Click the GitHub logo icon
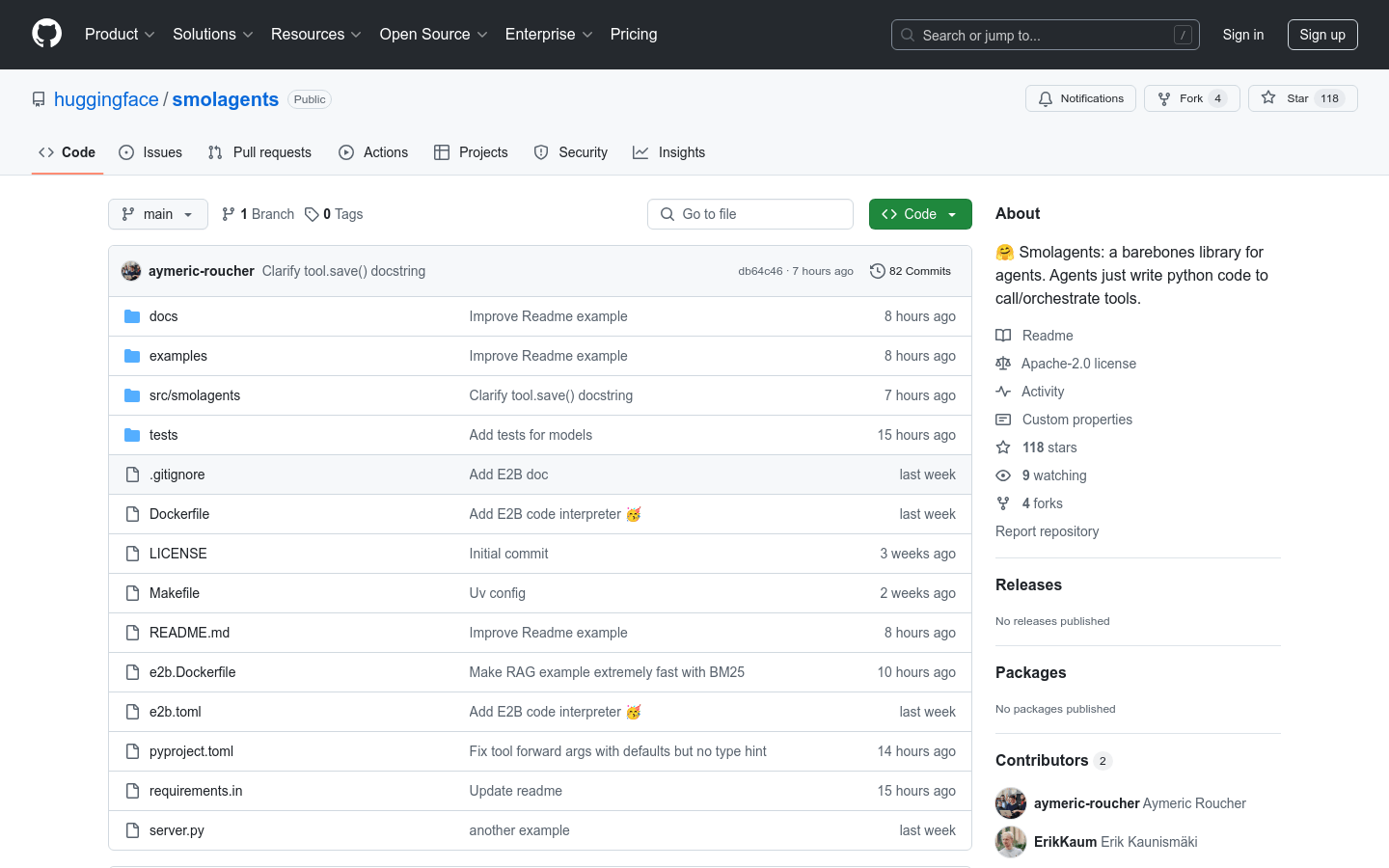Screen dimensions: 1389x868 click(47, 34)
